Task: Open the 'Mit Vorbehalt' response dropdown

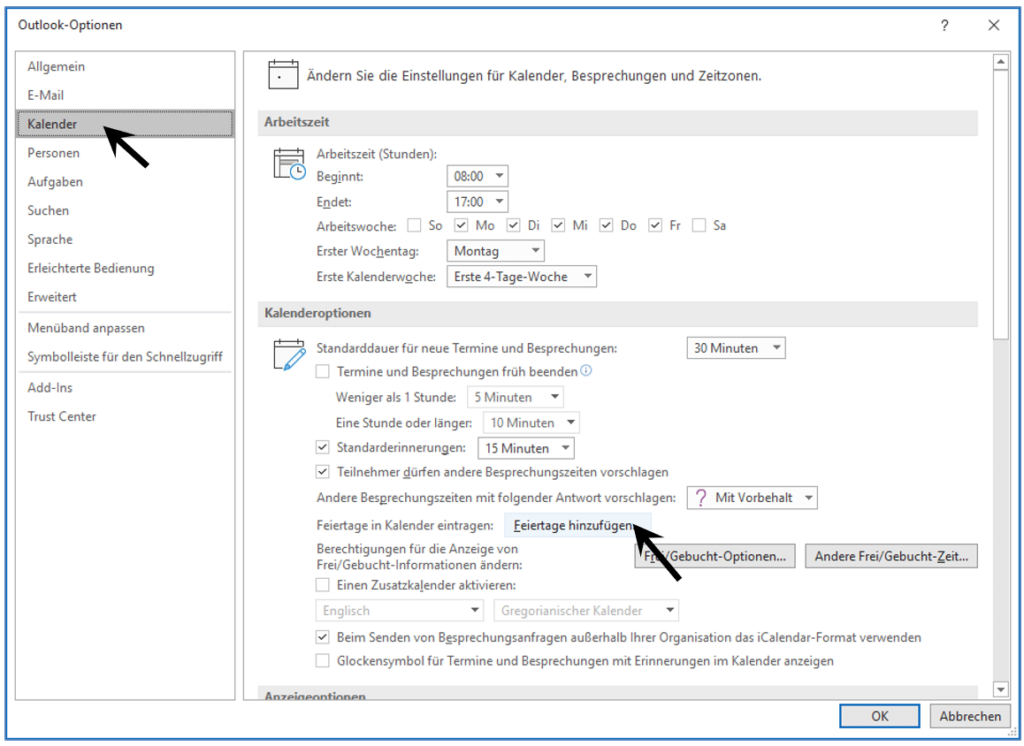Action: point(752,498)
